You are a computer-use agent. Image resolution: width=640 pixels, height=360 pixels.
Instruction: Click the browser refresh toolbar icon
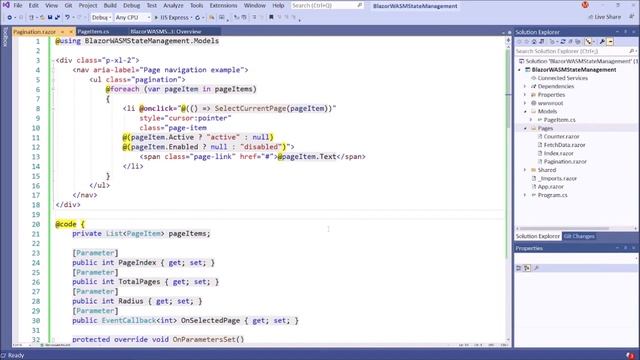click(x=198, y=18)
